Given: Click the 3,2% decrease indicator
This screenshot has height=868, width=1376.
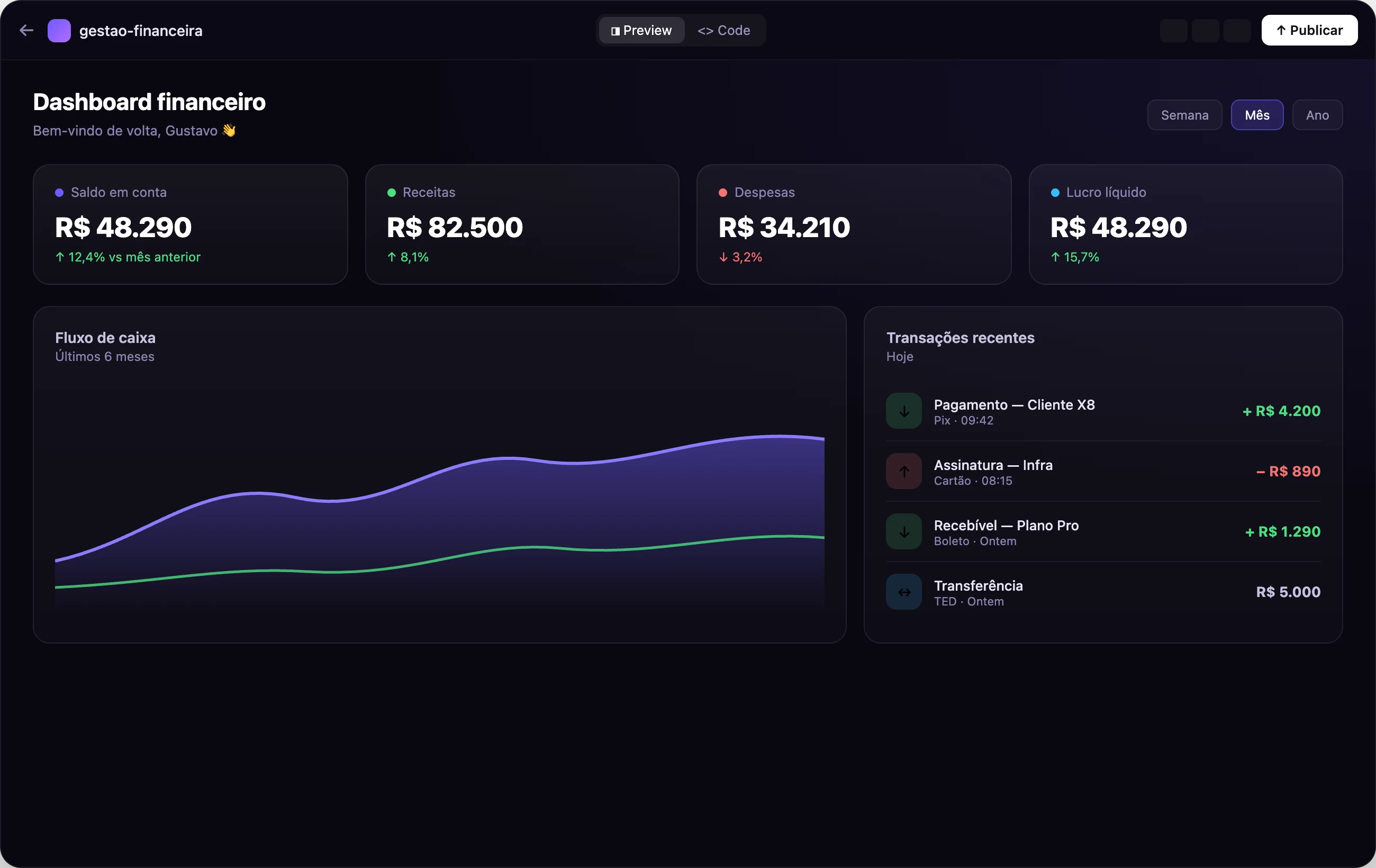Looking at the screenshot, I should click(740, 257).
